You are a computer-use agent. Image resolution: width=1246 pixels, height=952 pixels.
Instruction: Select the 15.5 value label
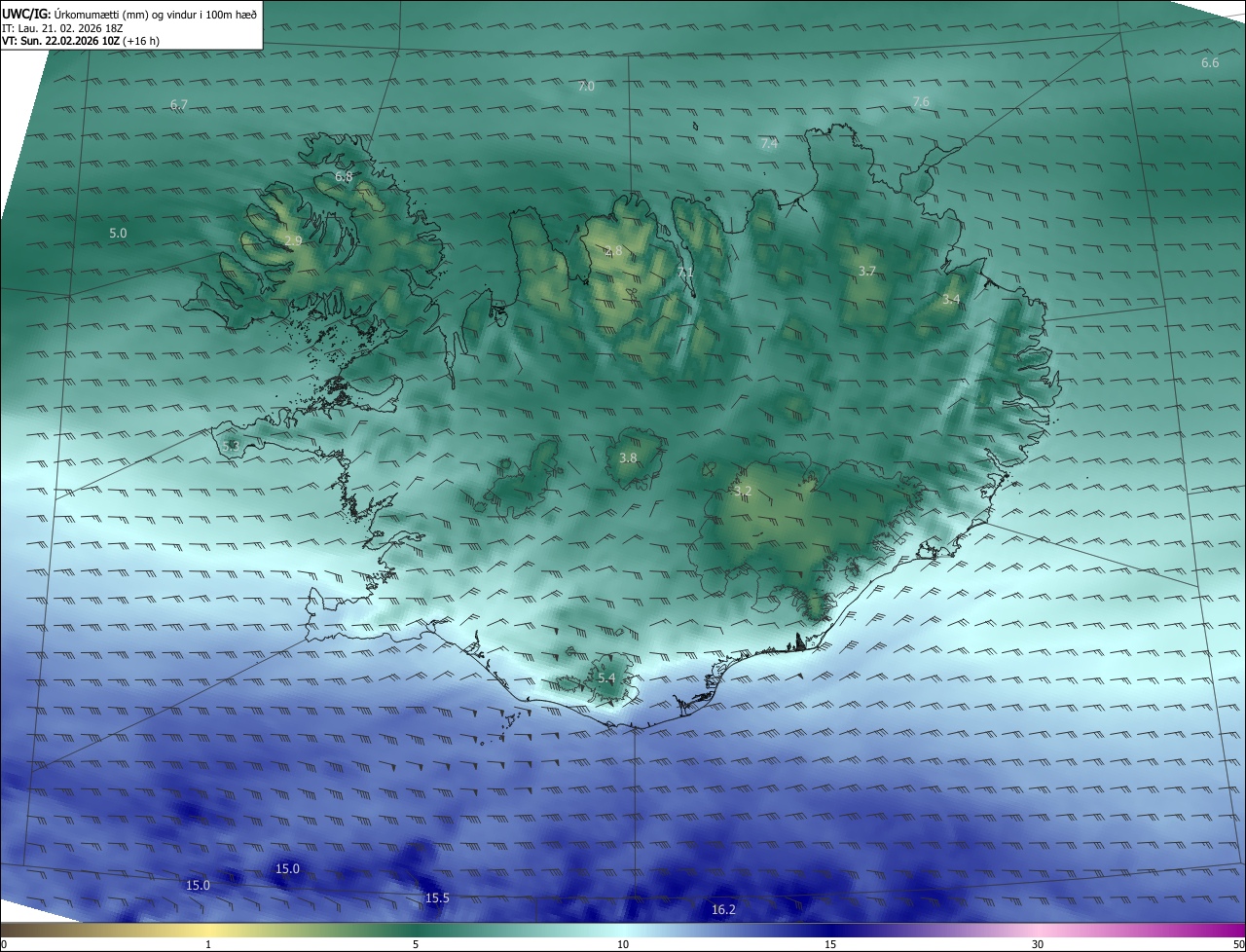437,898
